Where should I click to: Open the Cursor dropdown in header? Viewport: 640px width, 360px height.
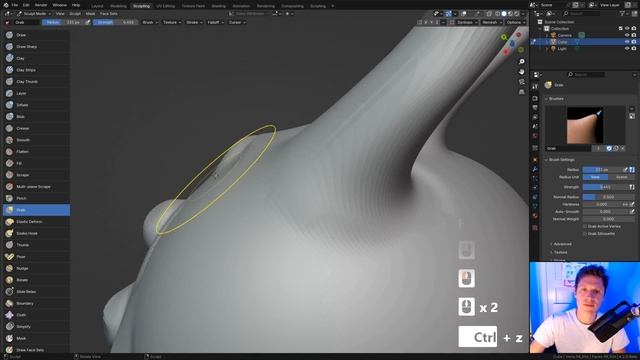click(x=237, y=22)
